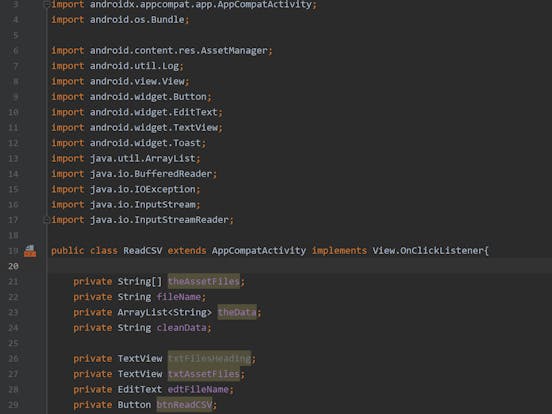The height and width of the screenshot is (414, 552).
Task: Click the 'android.widget.Toast' import
Action: pos(145,143)
